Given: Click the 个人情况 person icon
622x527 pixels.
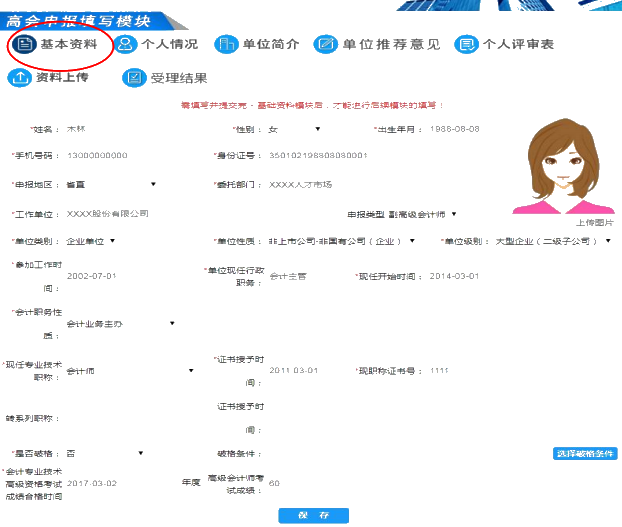Looking at the screenshot, I should pyautogui.click(x=126, y=44).
